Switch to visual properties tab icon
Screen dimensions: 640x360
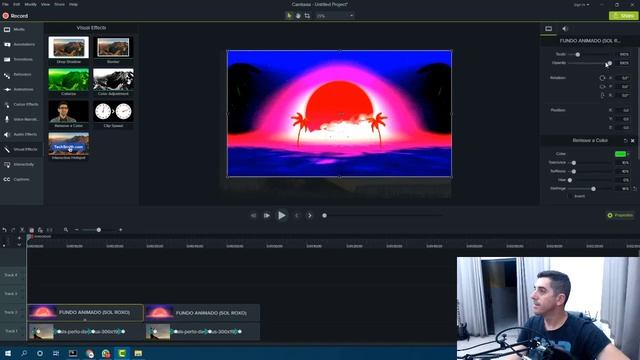tap(549, 29)
